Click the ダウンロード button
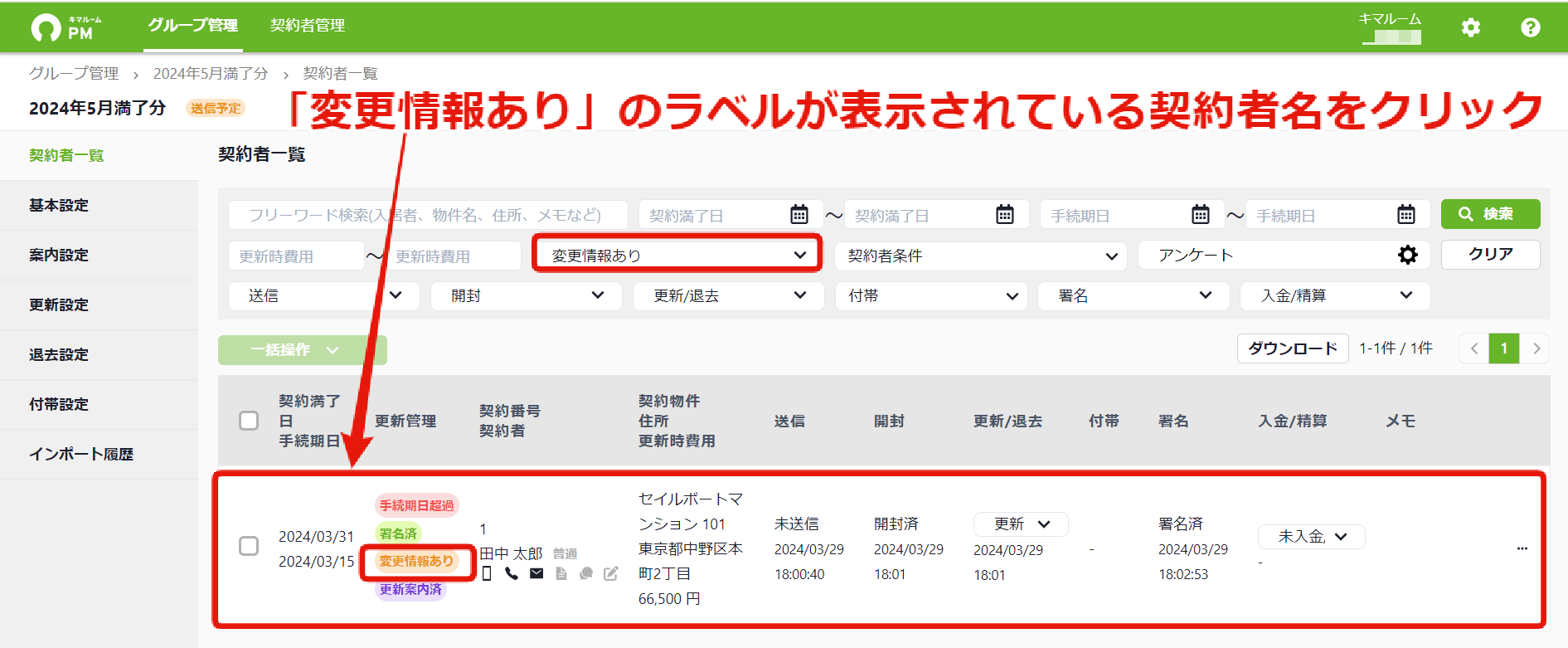This screenshot has height=648, width=1568. click(x=1293, y=348)
